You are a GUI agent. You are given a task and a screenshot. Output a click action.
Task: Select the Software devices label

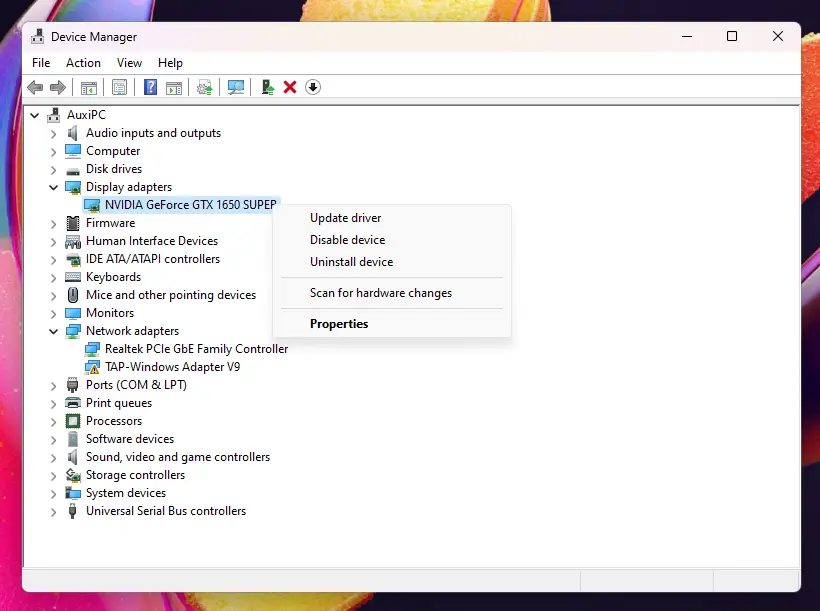[130, 439]
